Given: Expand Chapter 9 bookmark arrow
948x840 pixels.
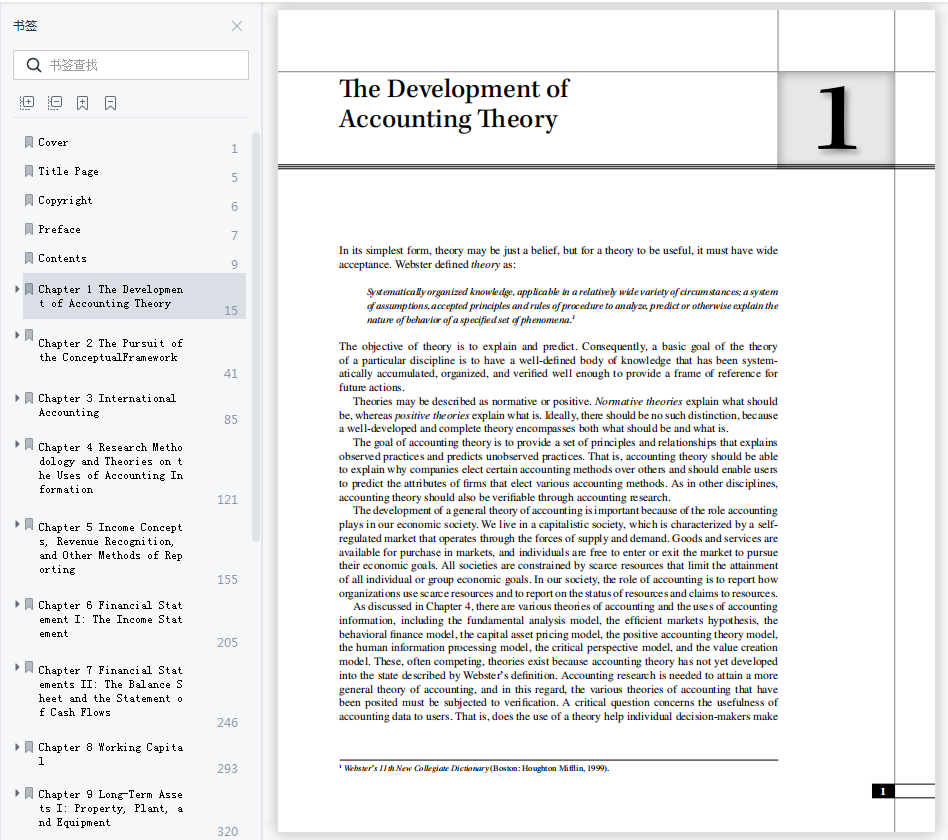Looking at the screenshot, I should [17, 793].
